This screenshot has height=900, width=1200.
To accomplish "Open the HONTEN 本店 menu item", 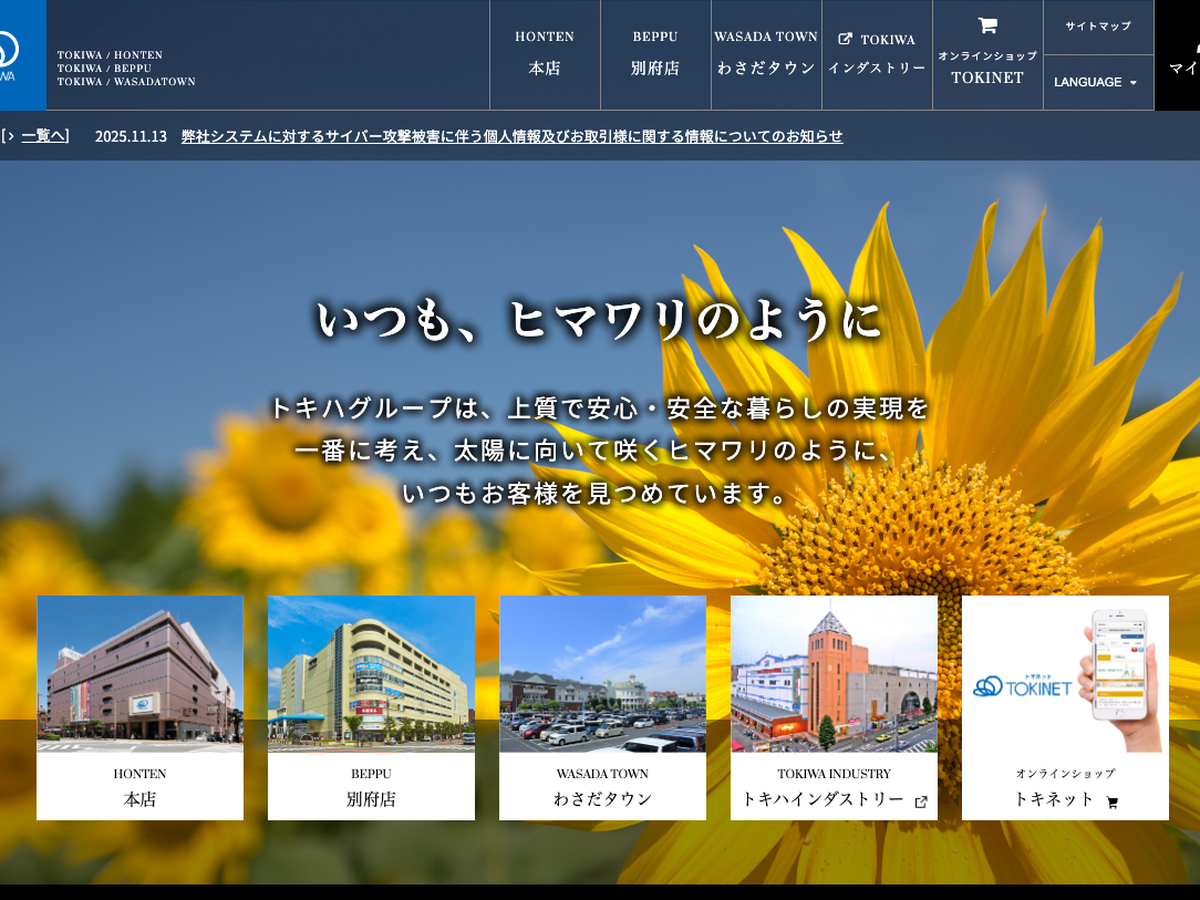I will (544, 54).
